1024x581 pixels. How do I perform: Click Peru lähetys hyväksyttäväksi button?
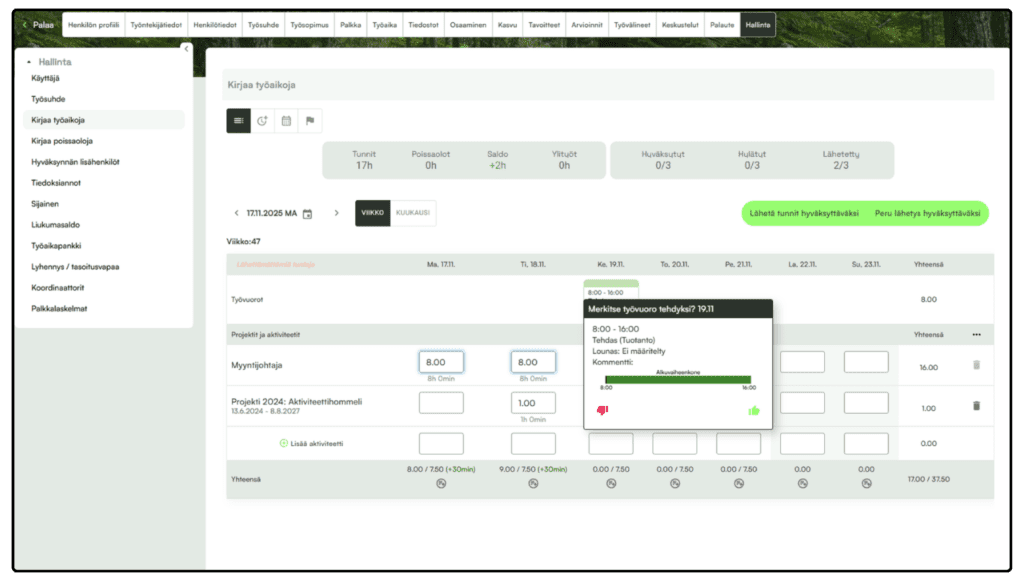click(x=927, y=213)
